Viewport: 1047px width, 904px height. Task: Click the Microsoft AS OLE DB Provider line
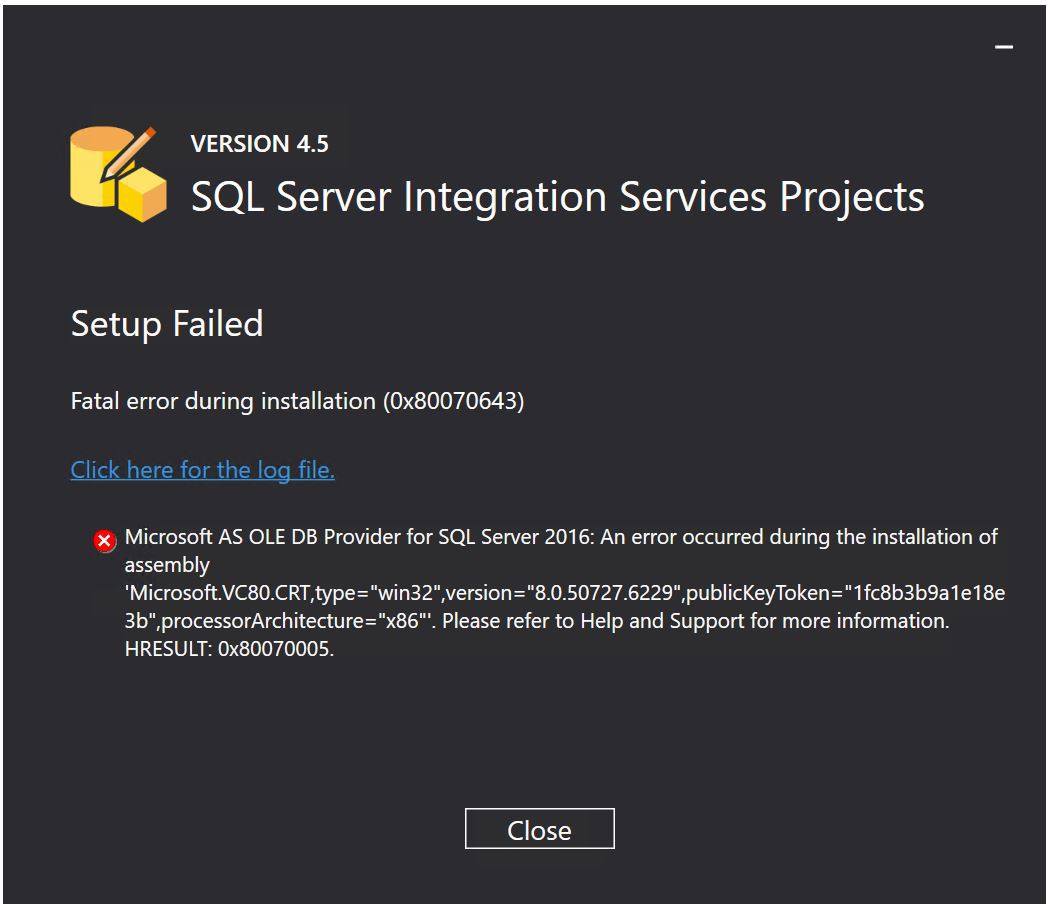pos(561,537)
